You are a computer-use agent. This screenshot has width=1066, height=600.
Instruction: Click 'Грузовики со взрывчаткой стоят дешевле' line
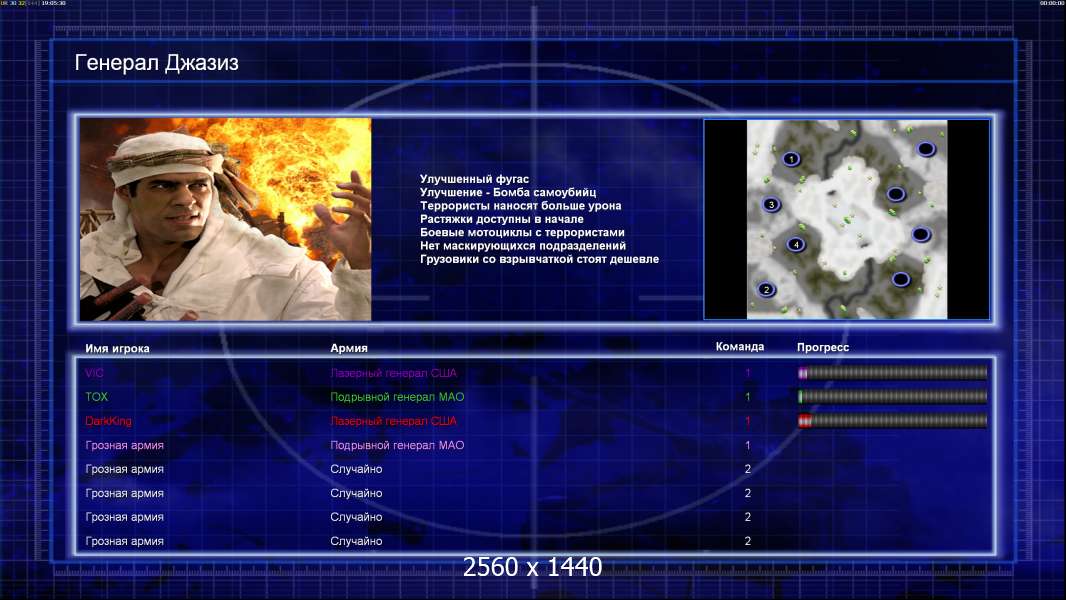tap(539, 259)
